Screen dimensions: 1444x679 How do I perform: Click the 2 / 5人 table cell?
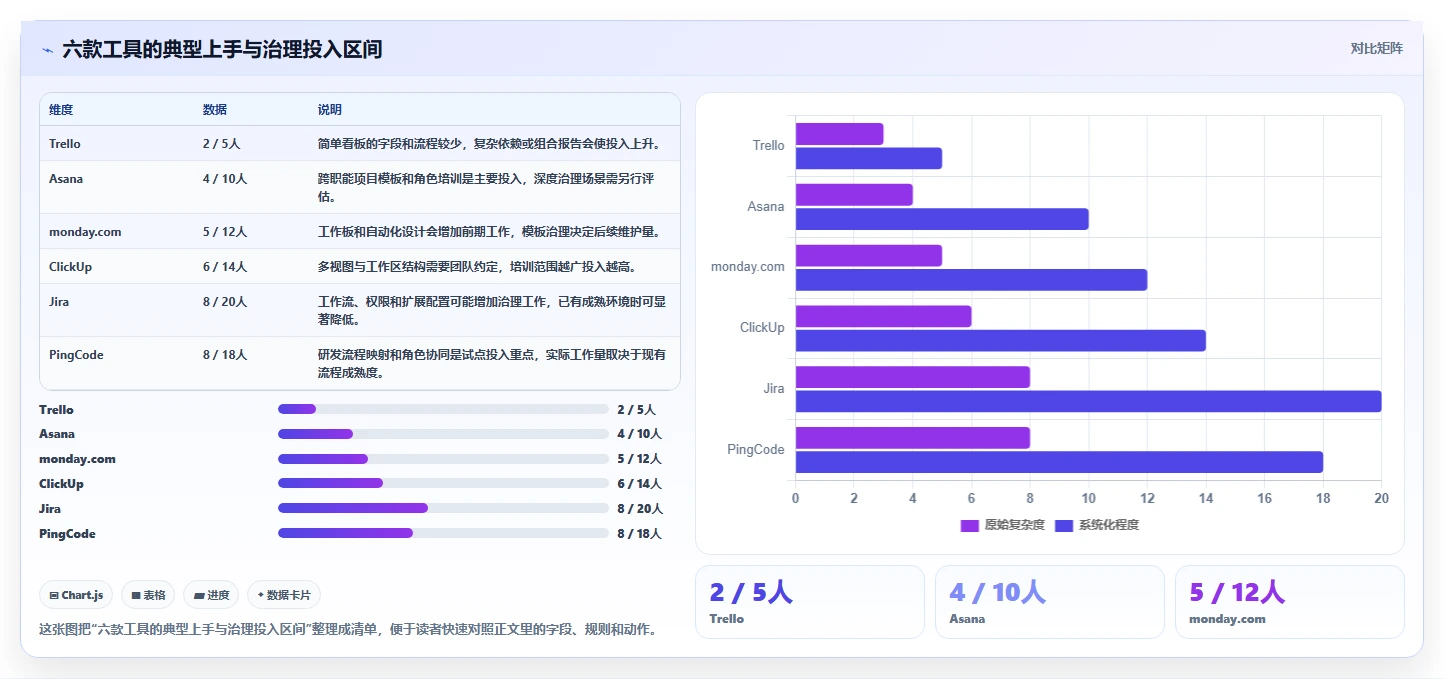coord(221,144)
